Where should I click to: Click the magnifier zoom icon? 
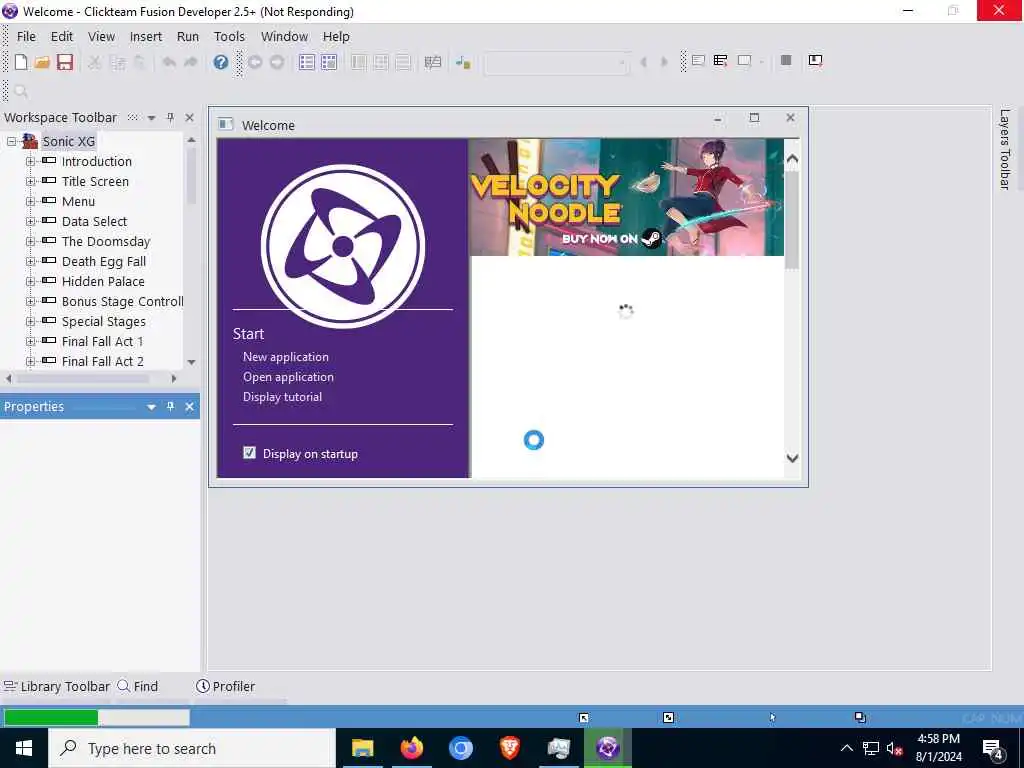[20, 91]
